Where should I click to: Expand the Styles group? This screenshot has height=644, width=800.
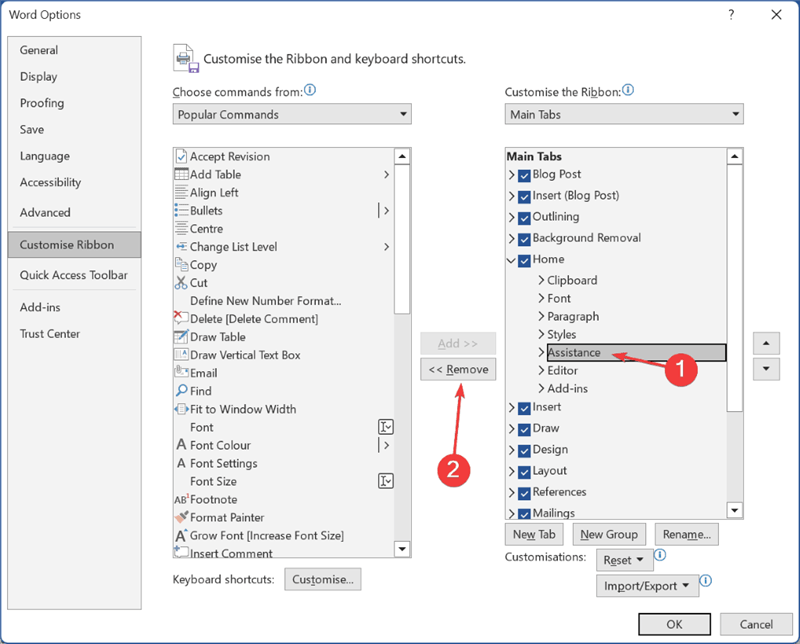[x=541, y=334]
